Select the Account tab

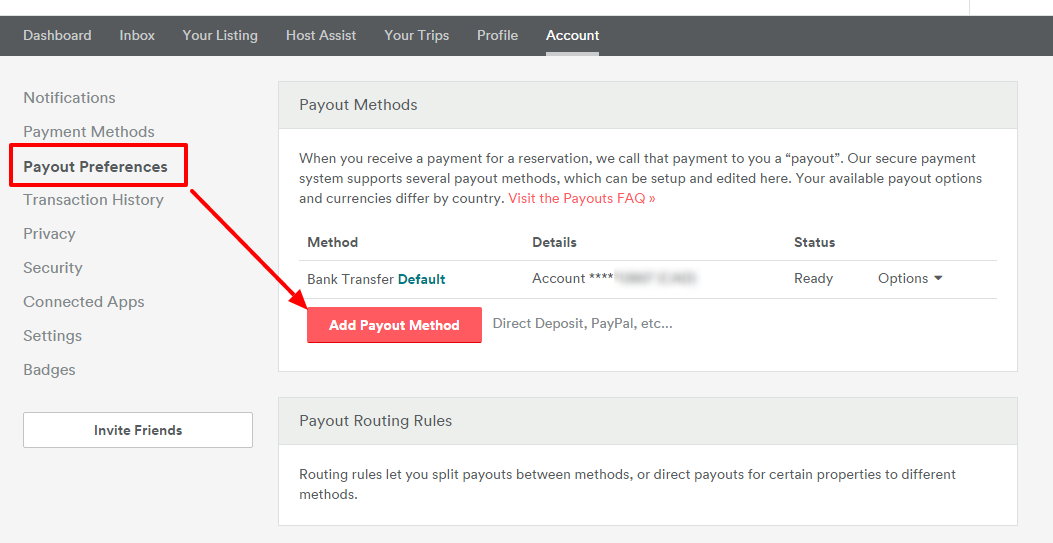572,35
